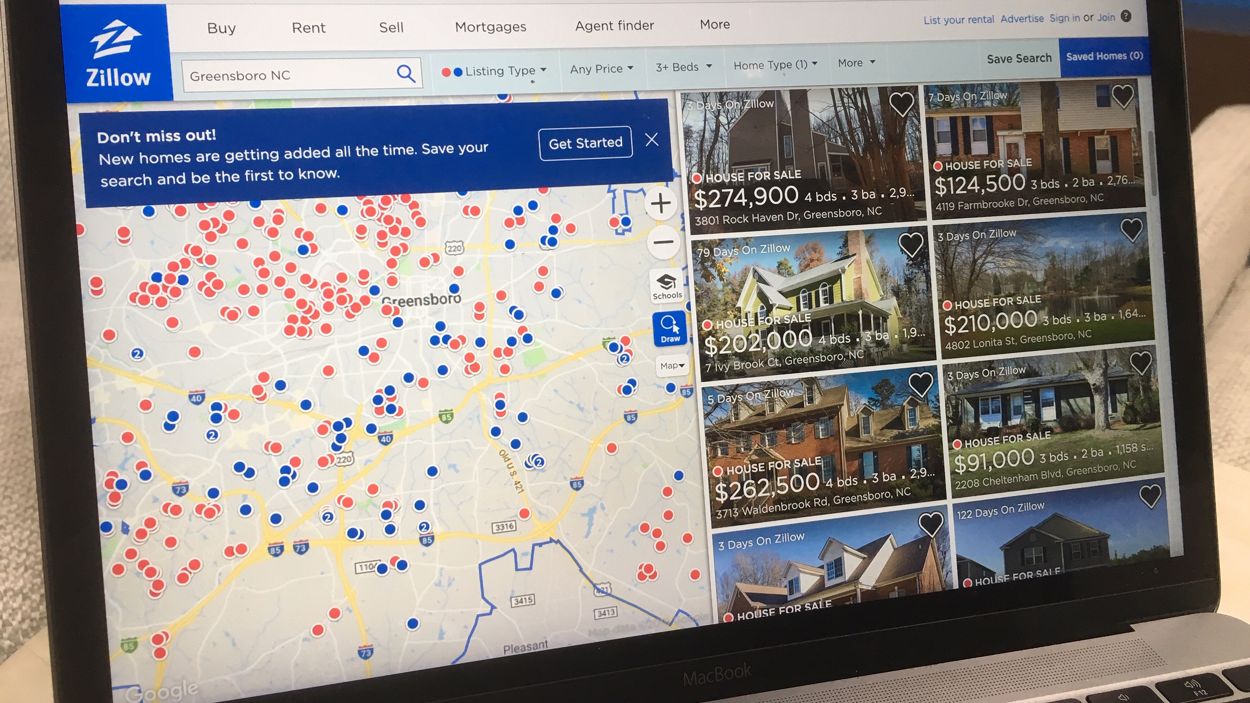
Task: Zoom out on the map with minus
Action: tap(662, 242)
